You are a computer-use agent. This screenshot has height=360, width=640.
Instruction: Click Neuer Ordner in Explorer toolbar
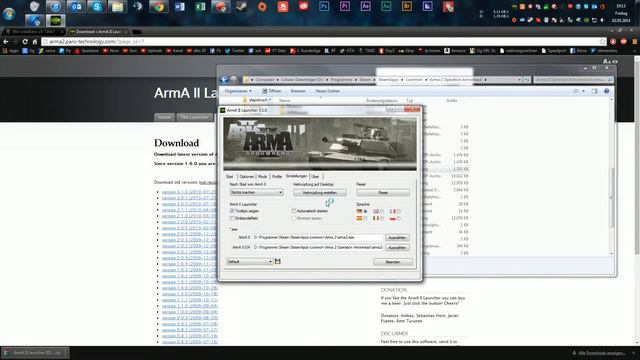[x=327, y=91]
